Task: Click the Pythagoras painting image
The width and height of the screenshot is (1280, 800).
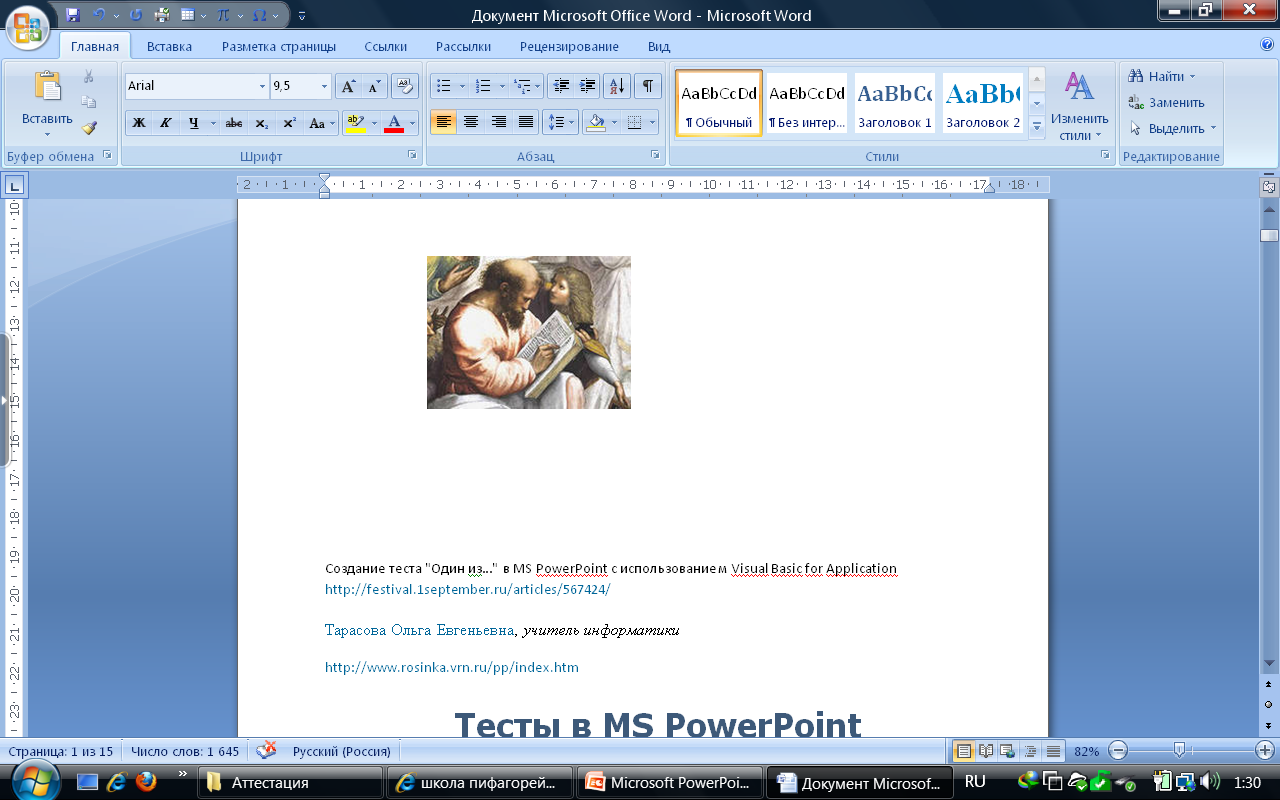Action: (x=529, y=332)
